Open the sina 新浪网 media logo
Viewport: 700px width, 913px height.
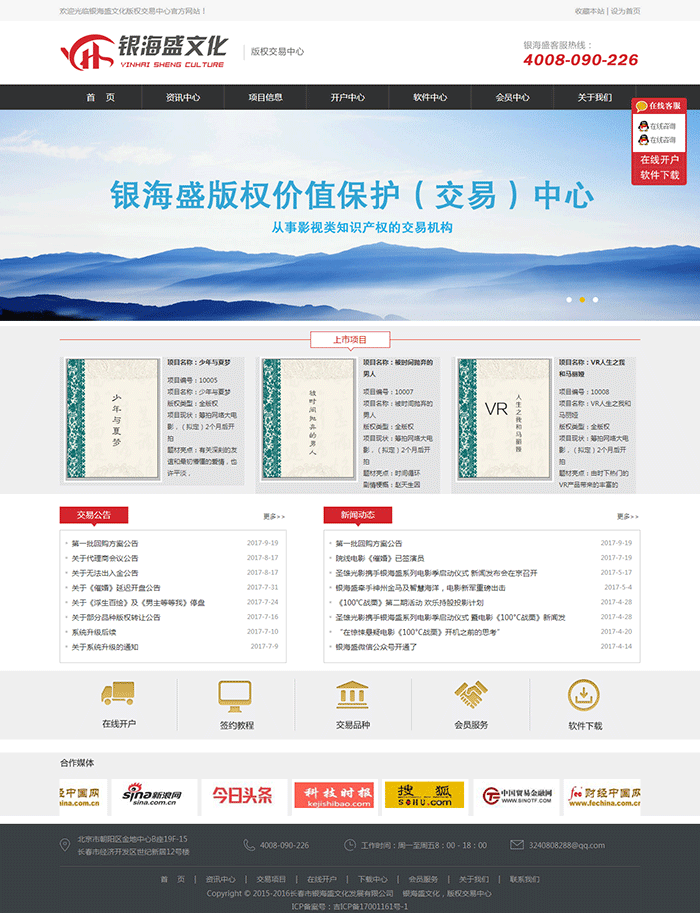click(x=154, y=797)
